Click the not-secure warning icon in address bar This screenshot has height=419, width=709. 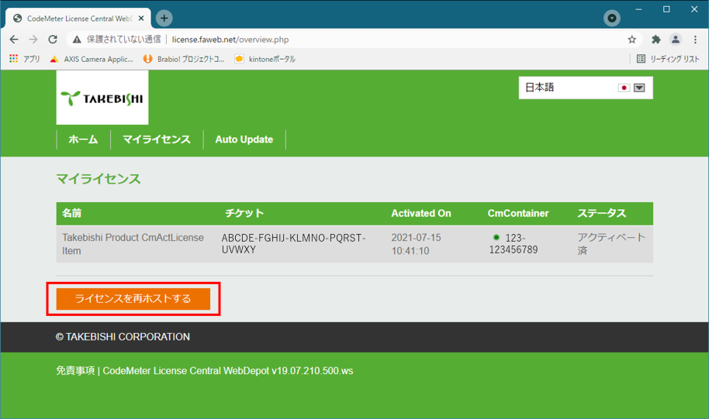(77, 40)
